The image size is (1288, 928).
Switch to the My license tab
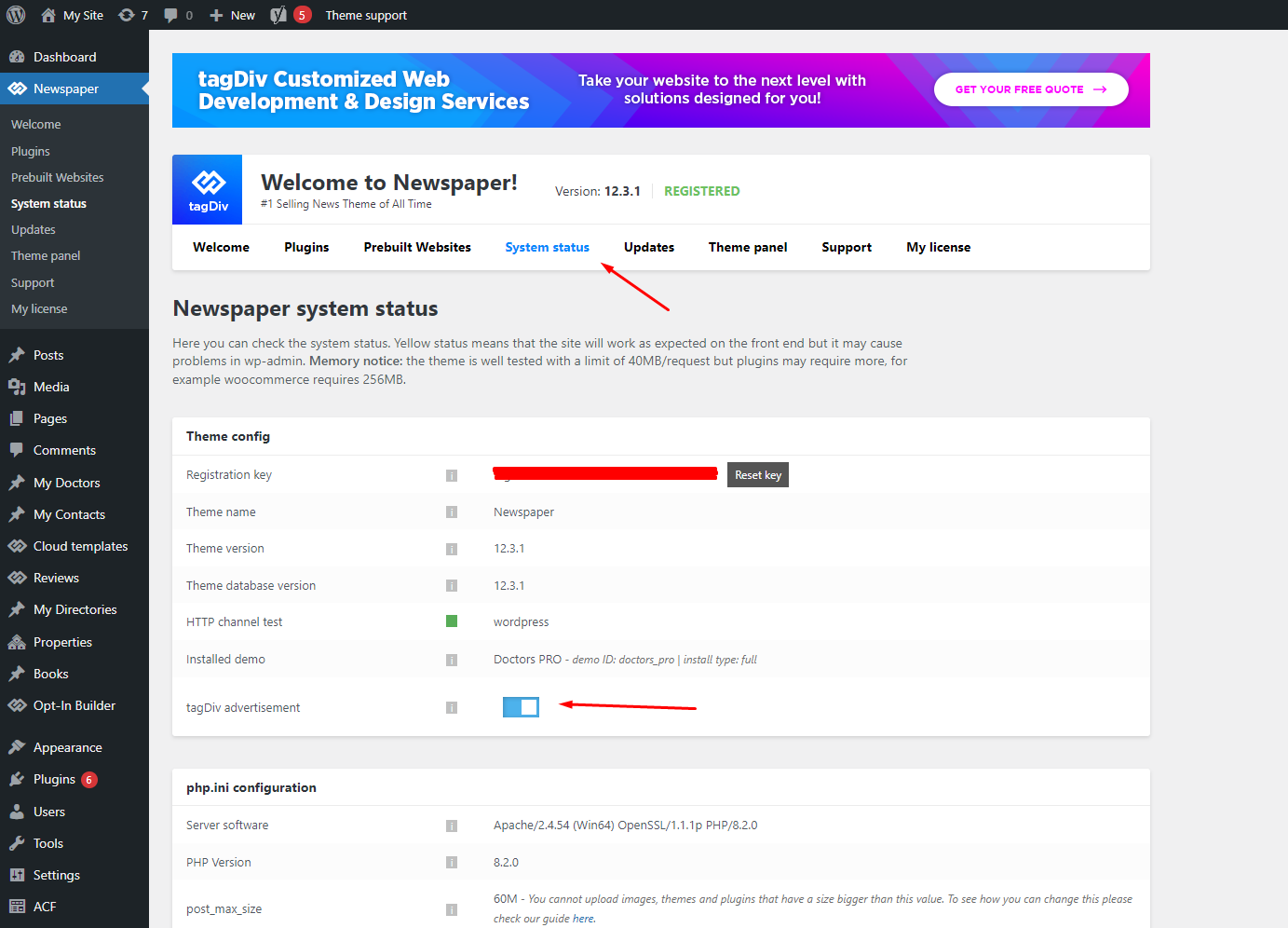pyautogui.click(x=938, y=247)
